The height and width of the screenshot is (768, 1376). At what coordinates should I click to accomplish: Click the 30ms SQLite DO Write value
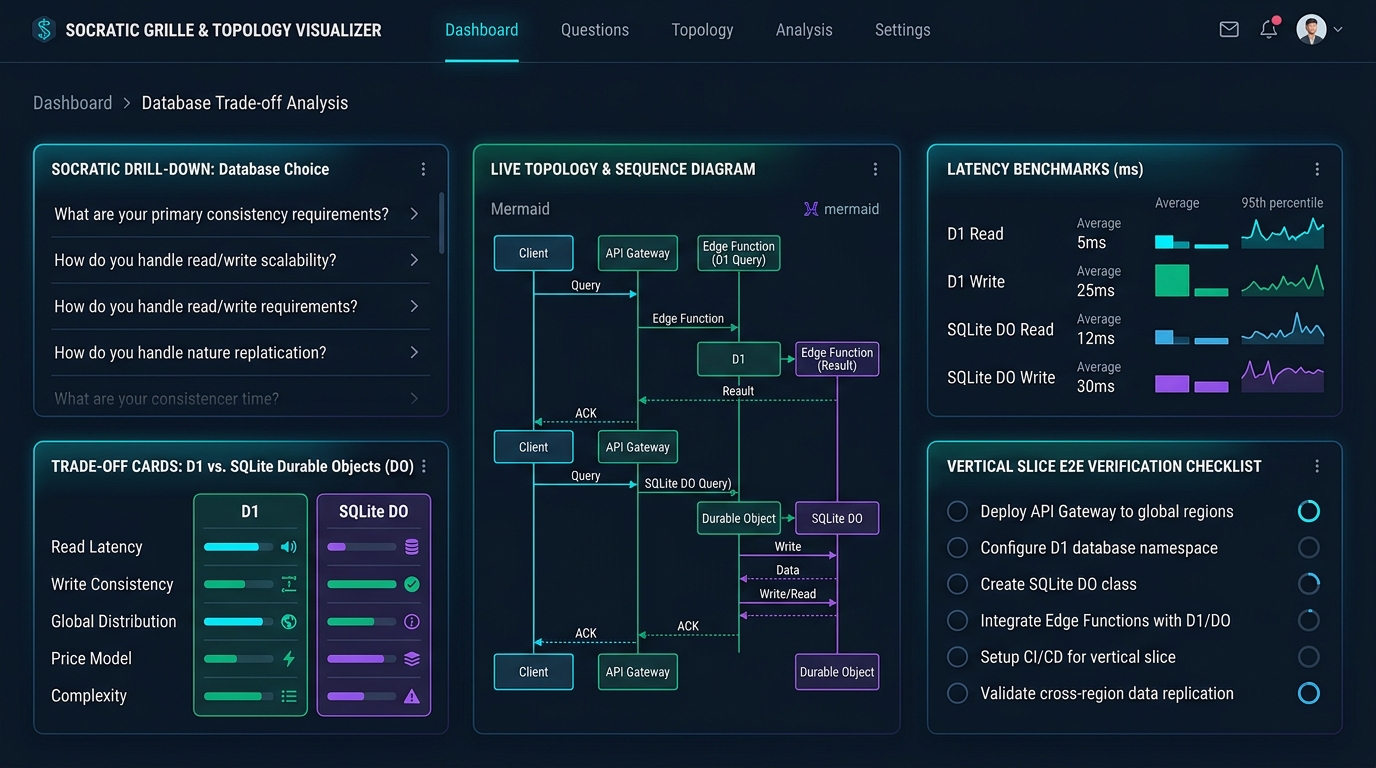click(1096, 386)
